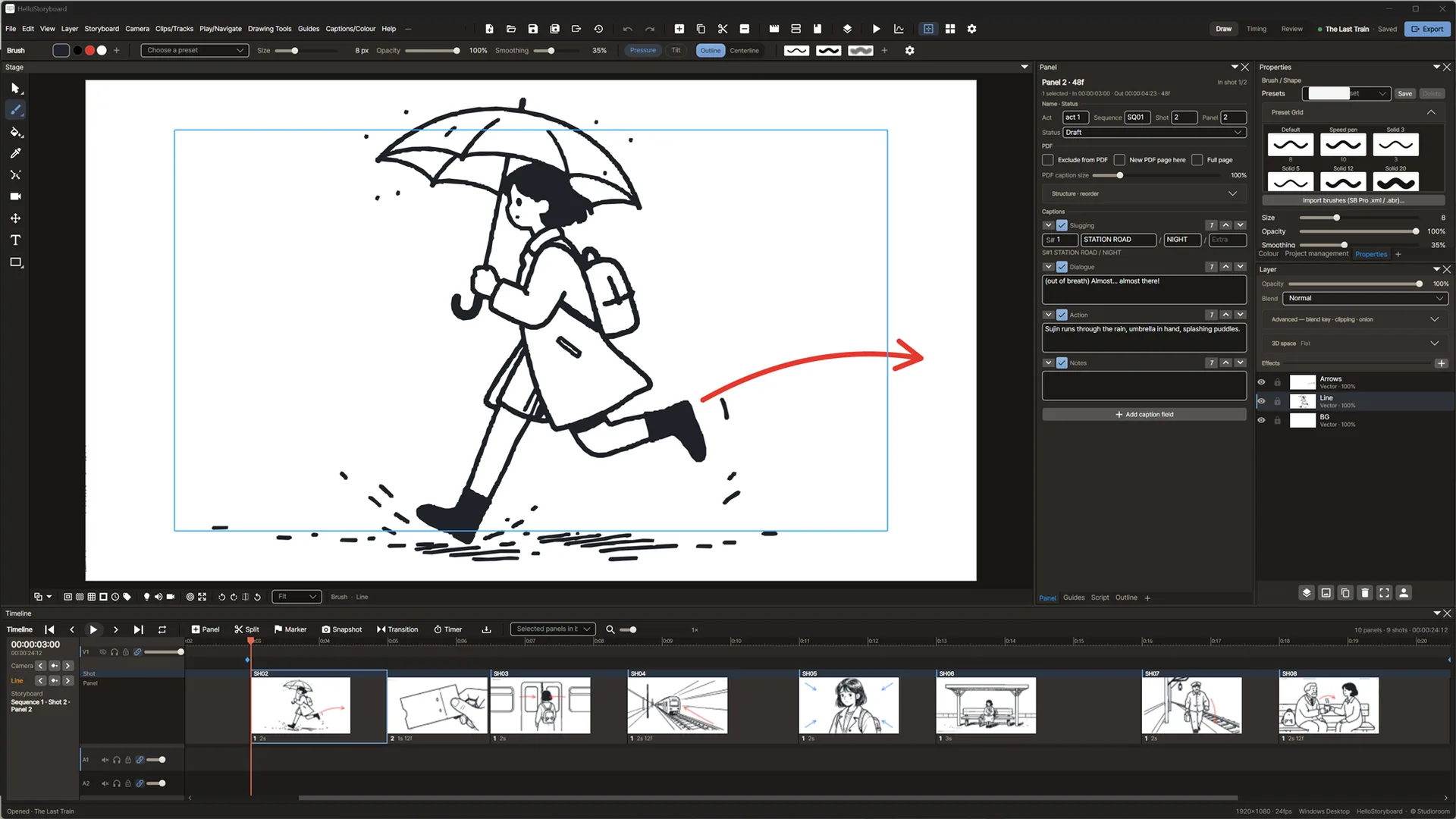Select the Text tool
1456x819 pixels.
[15, 240]
